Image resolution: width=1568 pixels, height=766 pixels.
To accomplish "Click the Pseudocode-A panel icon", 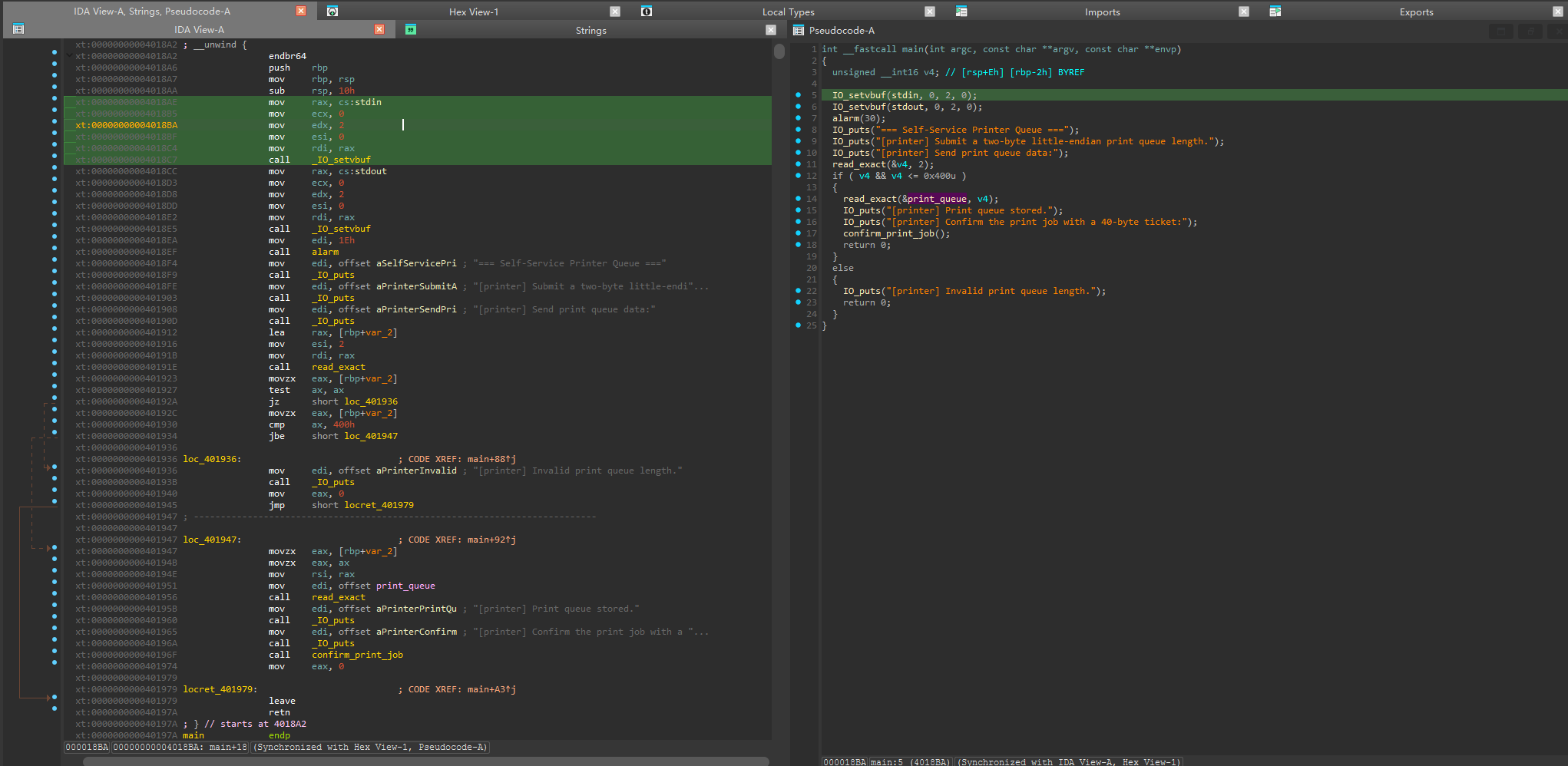I will (799, 31).
